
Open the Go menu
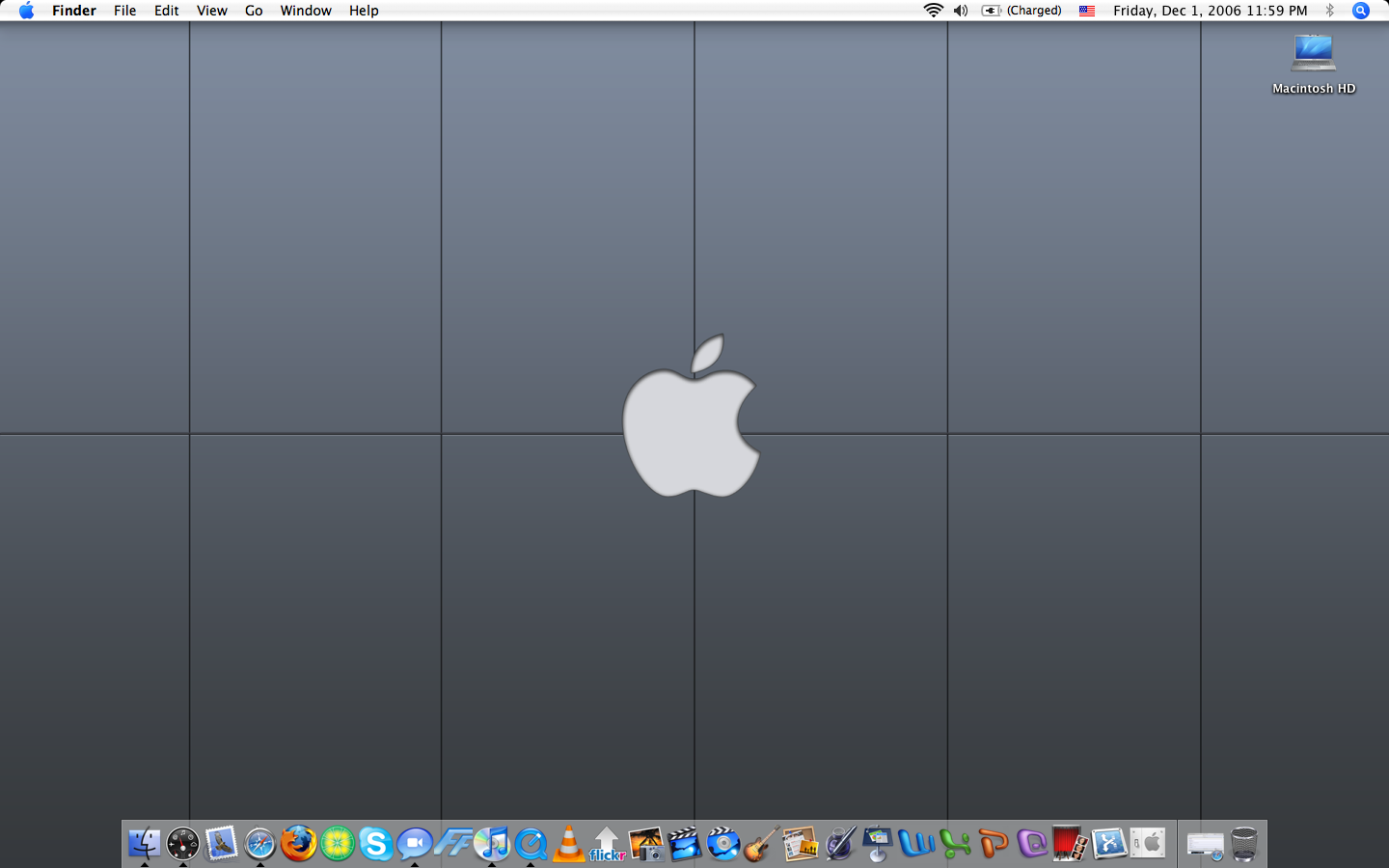(x=254, y=11)
